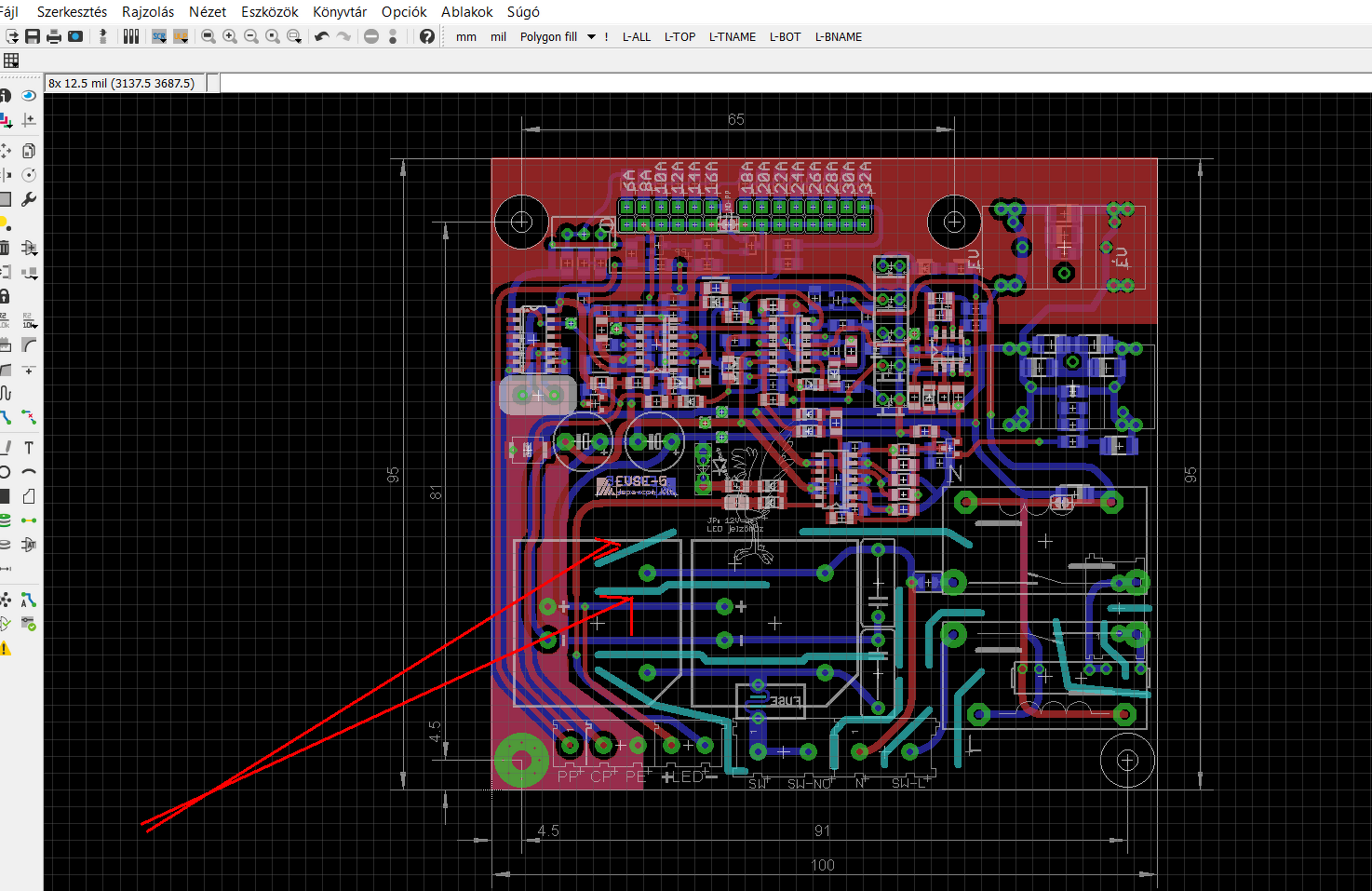Toggle the Polygon fill option
The height and width of the screenshot is (891, 1372).
pos(548,37)
